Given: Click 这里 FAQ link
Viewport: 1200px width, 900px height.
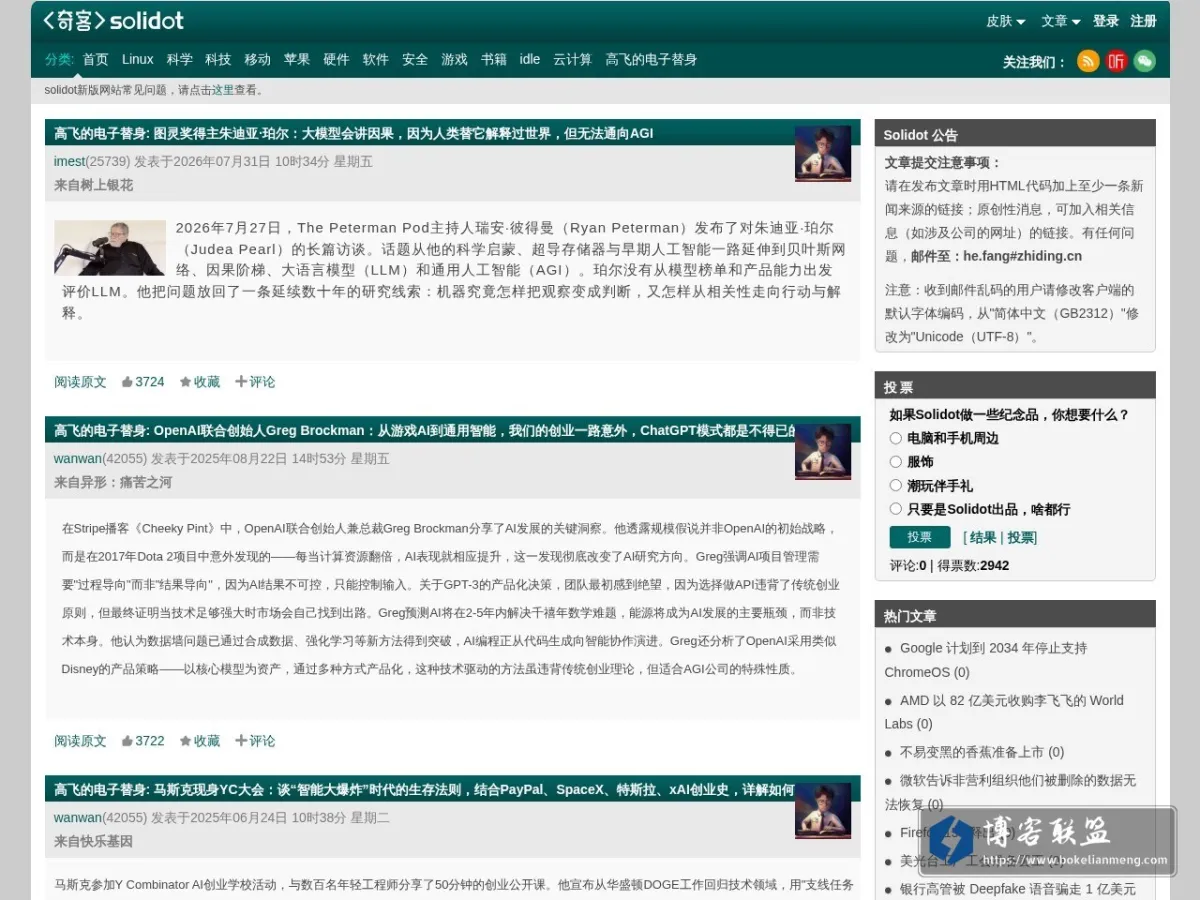Looking at the screenshot, I should point(223,90).
